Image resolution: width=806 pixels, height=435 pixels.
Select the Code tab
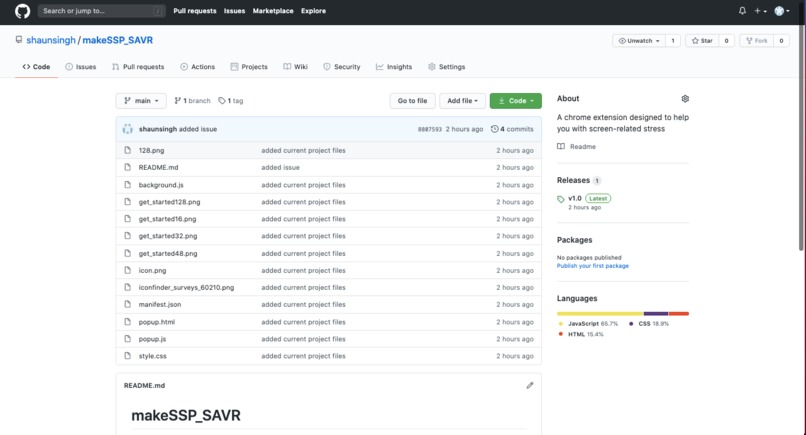coord(36,67)
